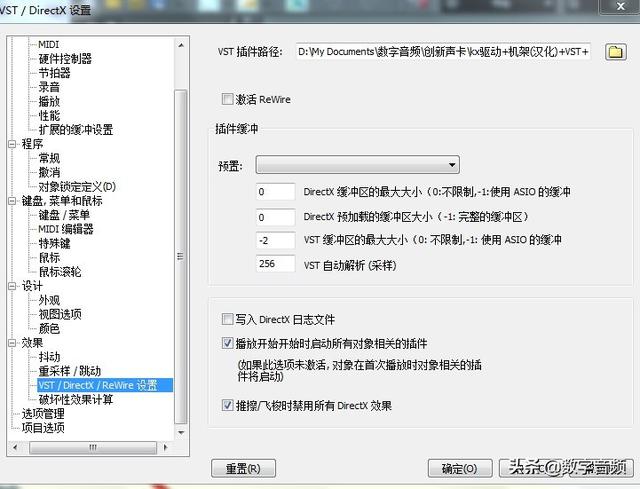Viewport: 640px width, 489px height.
Task: Close the VST / DirectX settings dialog
Action: 620,7
